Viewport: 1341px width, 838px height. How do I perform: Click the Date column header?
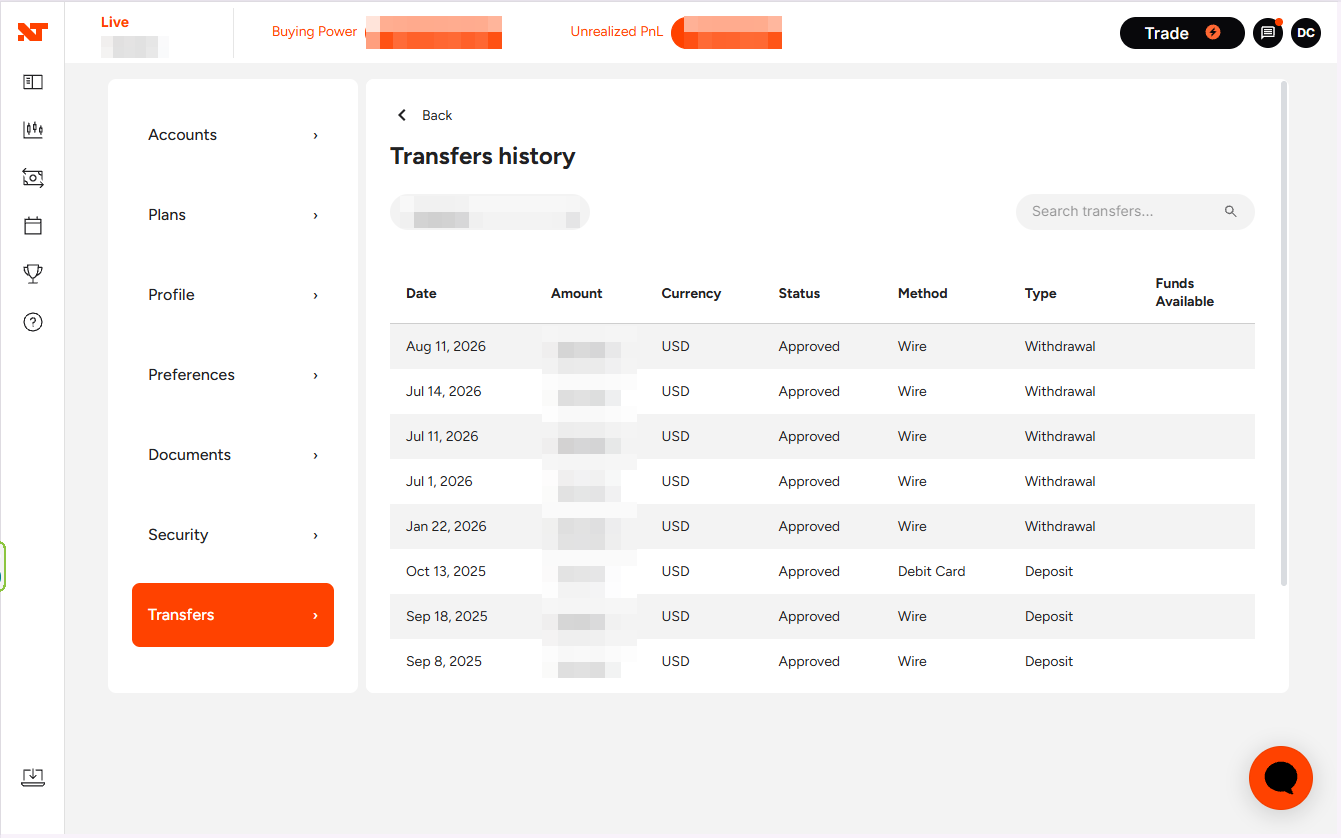(x=421, y=293)
